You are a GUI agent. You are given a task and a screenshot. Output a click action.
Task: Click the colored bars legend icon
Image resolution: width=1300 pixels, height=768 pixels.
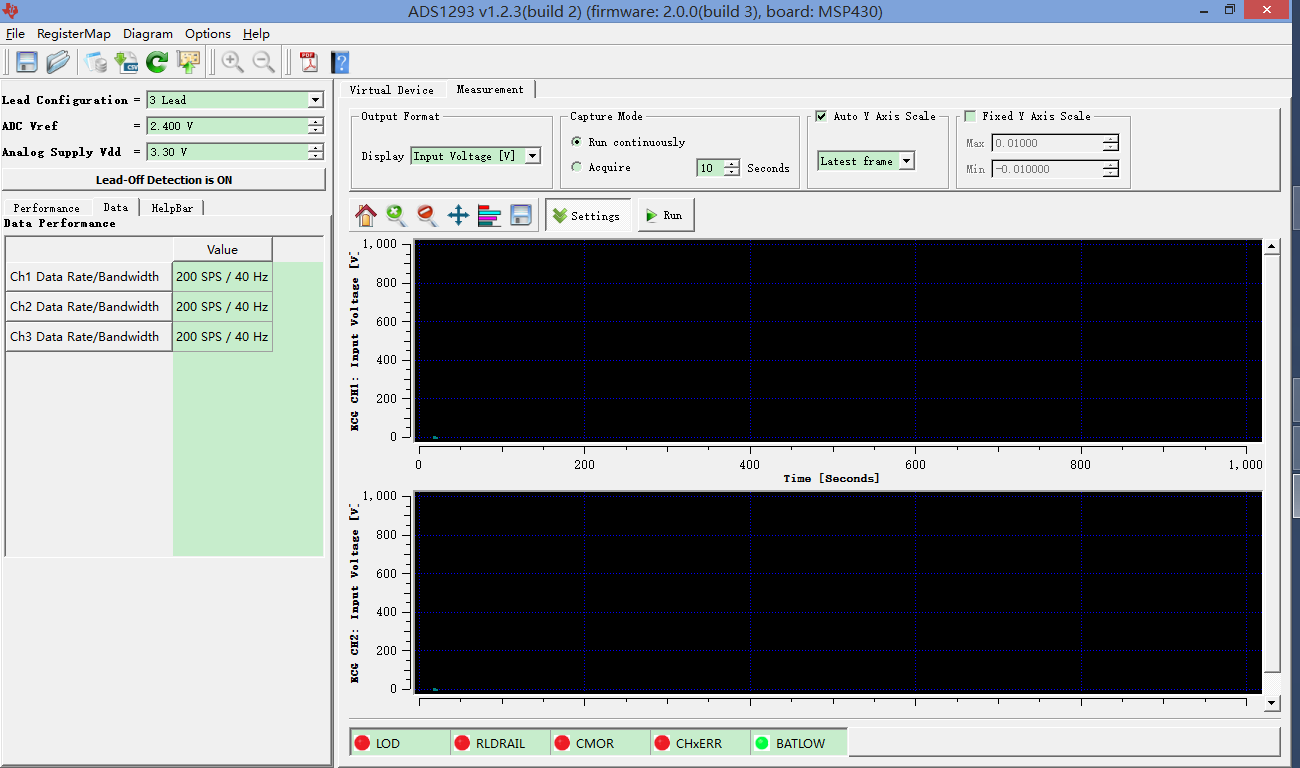point(489,215)
